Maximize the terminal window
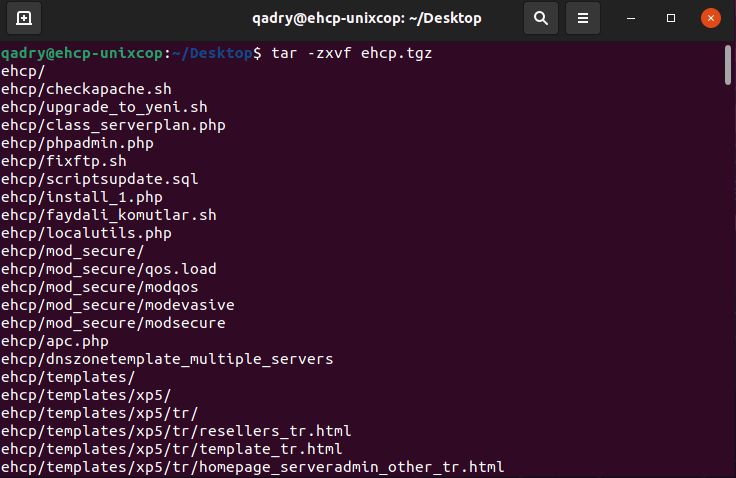This screenshot has height=478, width=736. click(671, 18)
